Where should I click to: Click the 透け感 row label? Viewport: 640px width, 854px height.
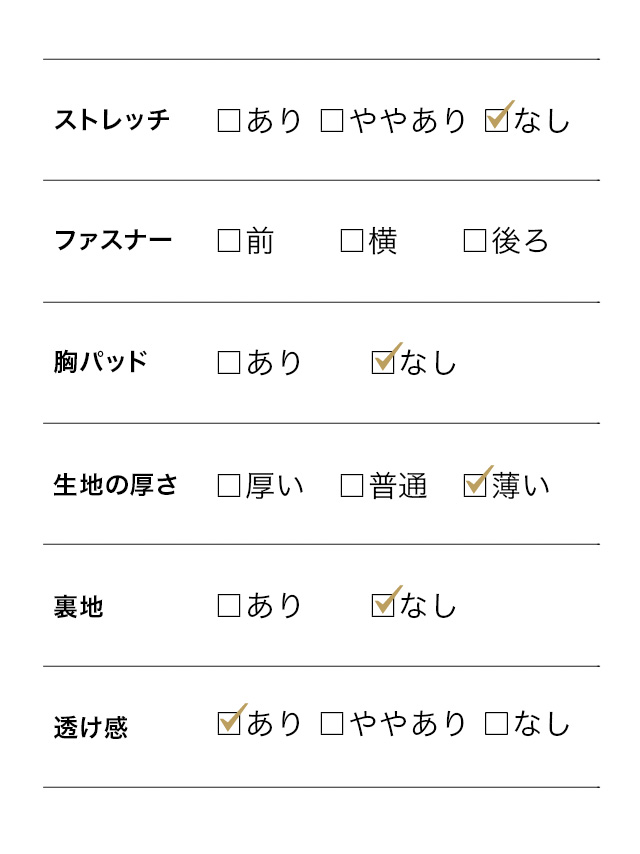point(91,727)
